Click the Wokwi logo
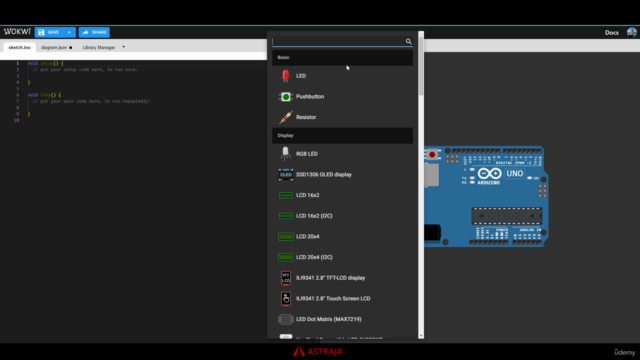 pos(17,32)
